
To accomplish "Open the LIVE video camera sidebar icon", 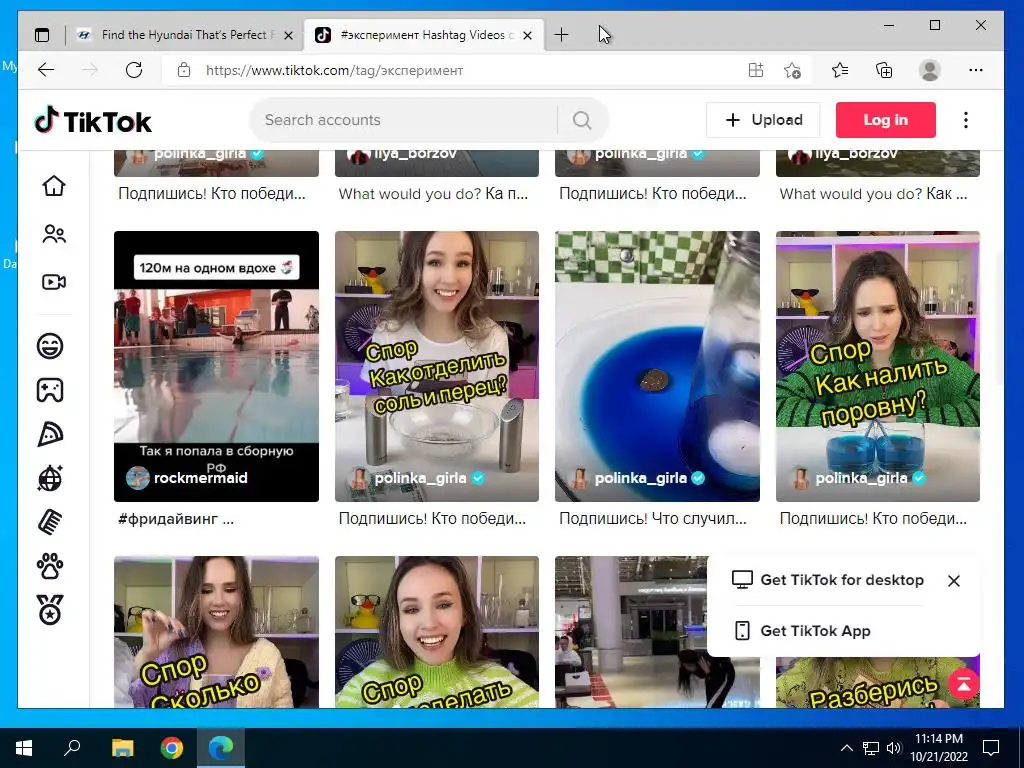I will 54,282.
